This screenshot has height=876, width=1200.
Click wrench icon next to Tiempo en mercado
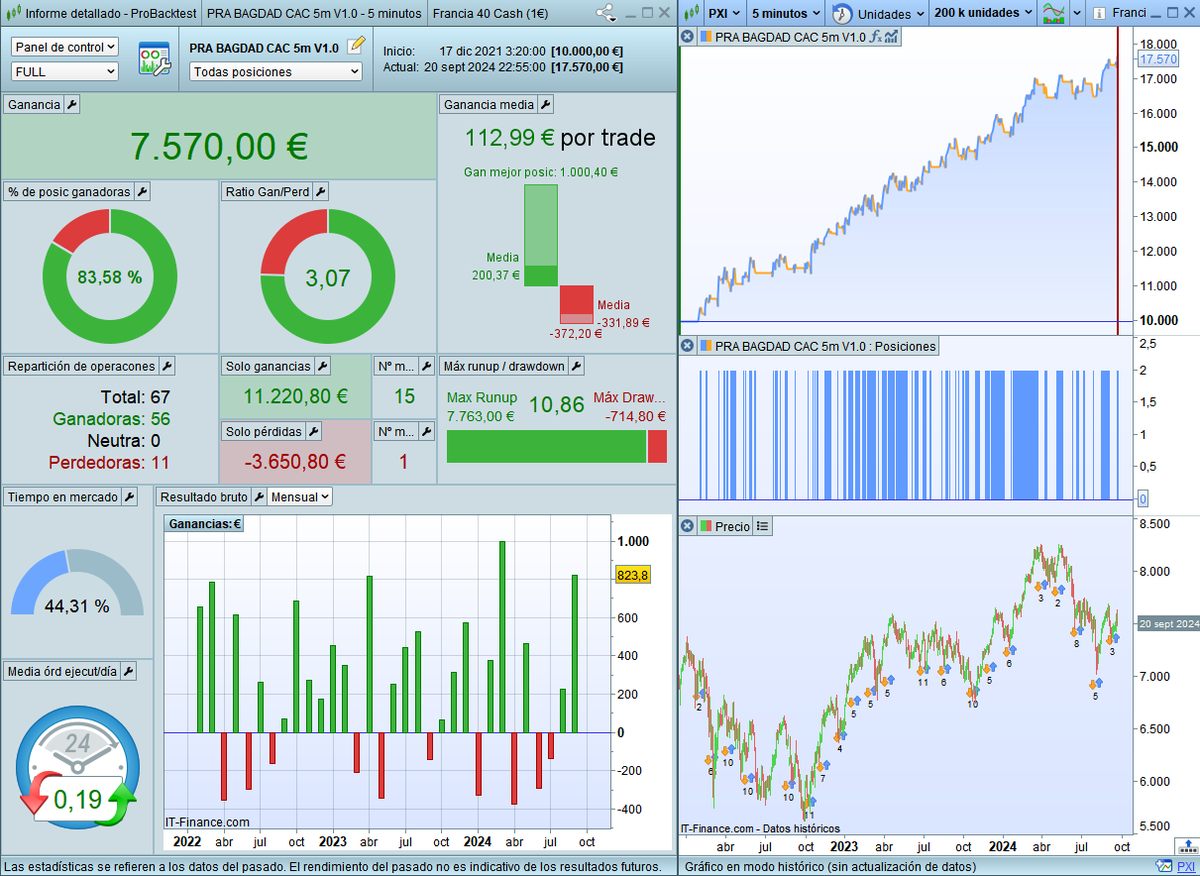click(130, 497)
